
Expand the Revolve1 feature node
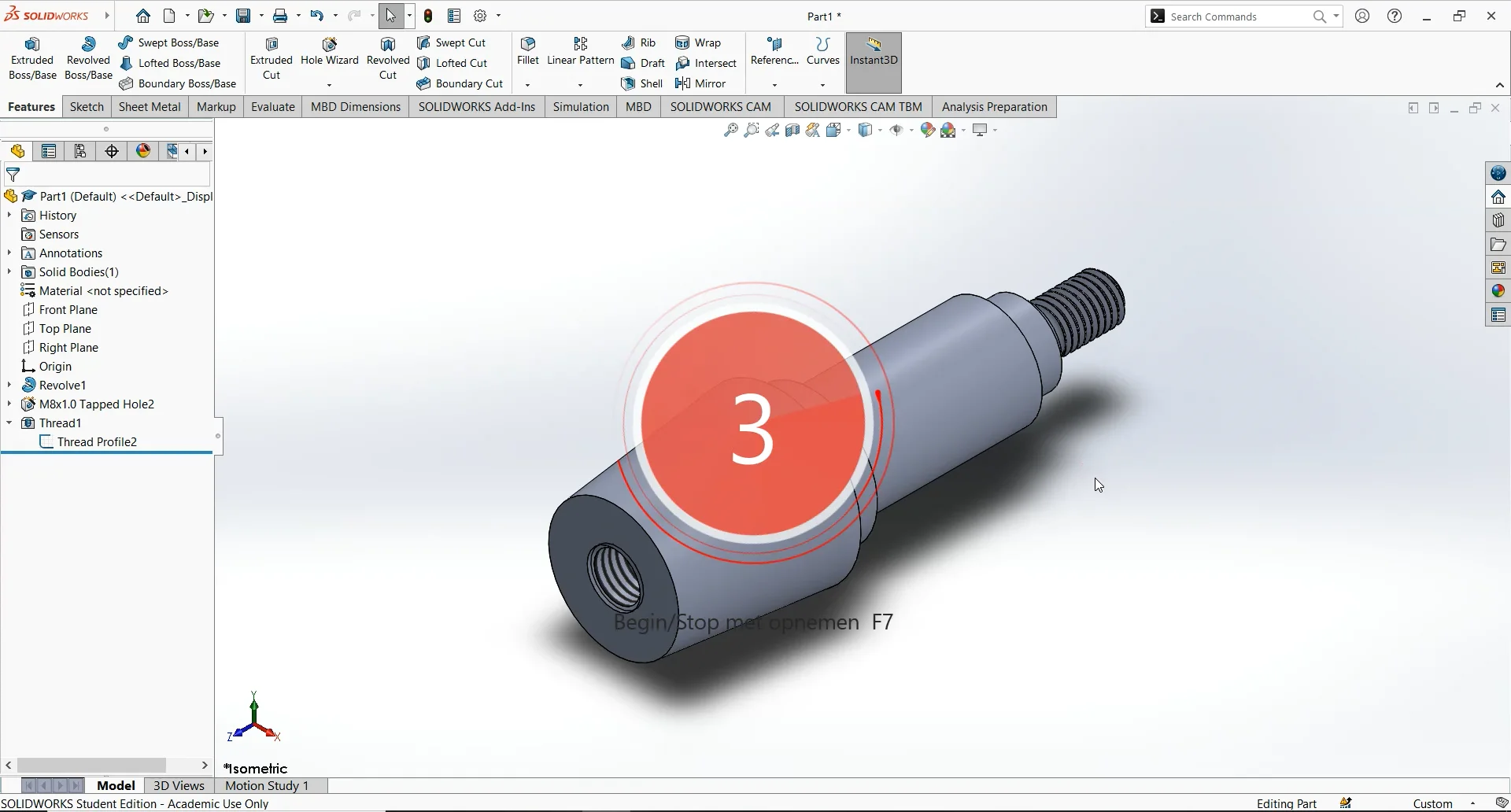tap(9, 385)
